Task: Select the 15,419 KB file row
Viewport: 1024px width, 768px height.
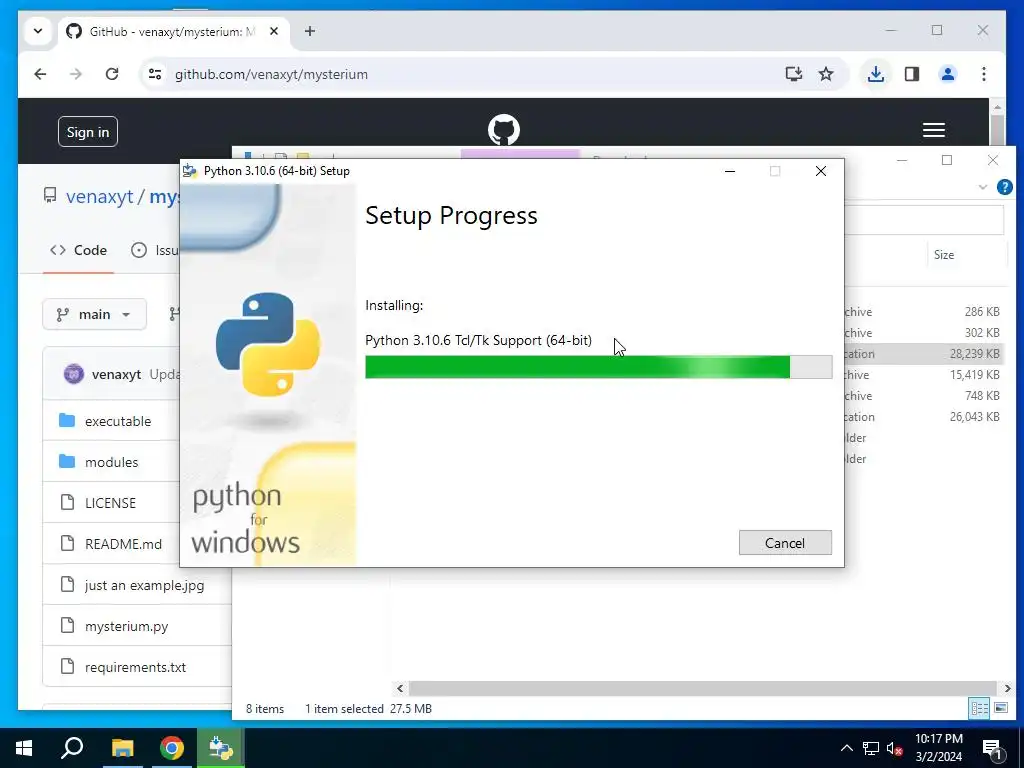Action: pyautogui.click(x=924, y=375)
